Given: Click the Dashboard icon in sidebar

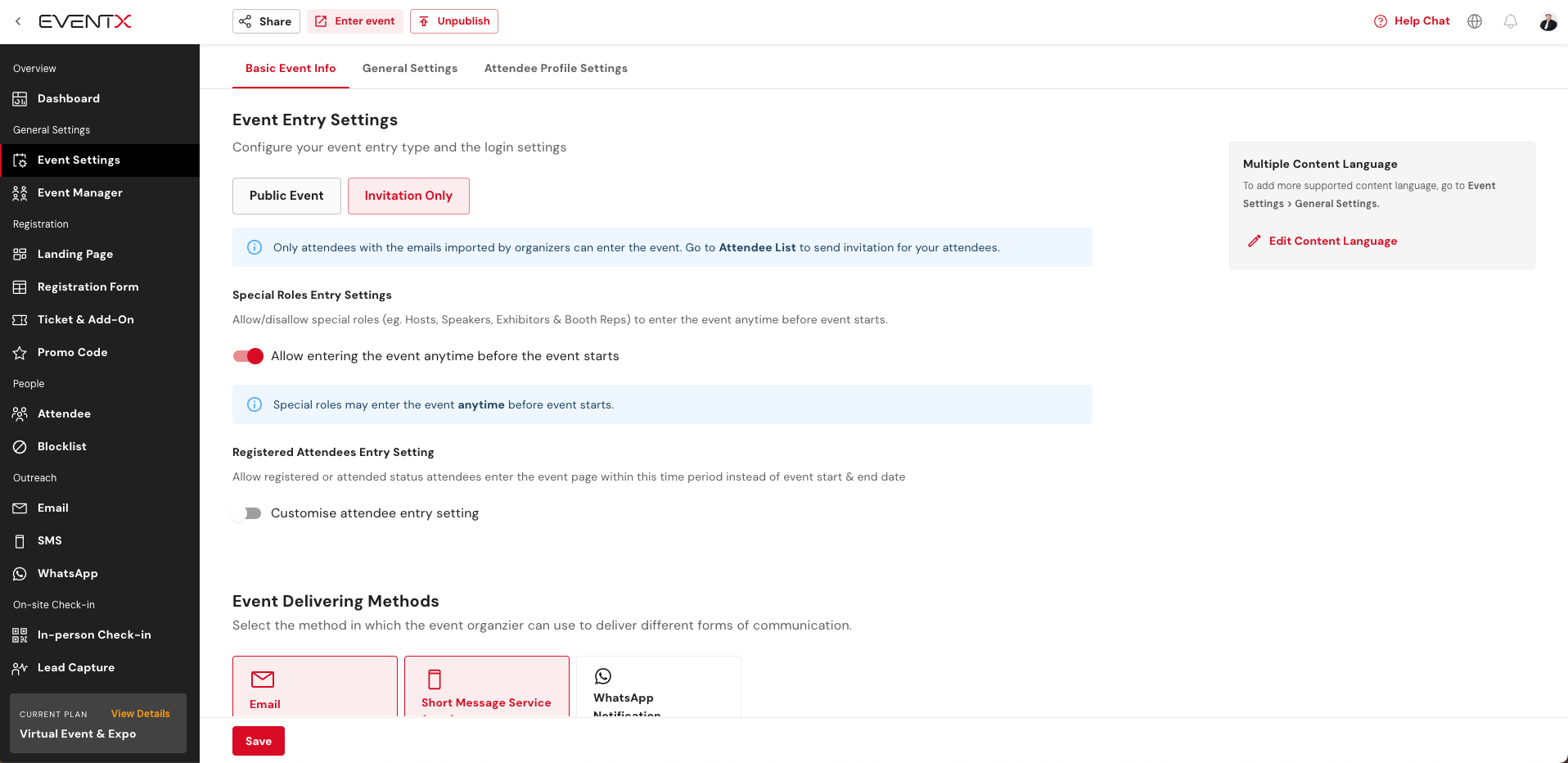Looking at the screenshot, I should click(20, 99).
